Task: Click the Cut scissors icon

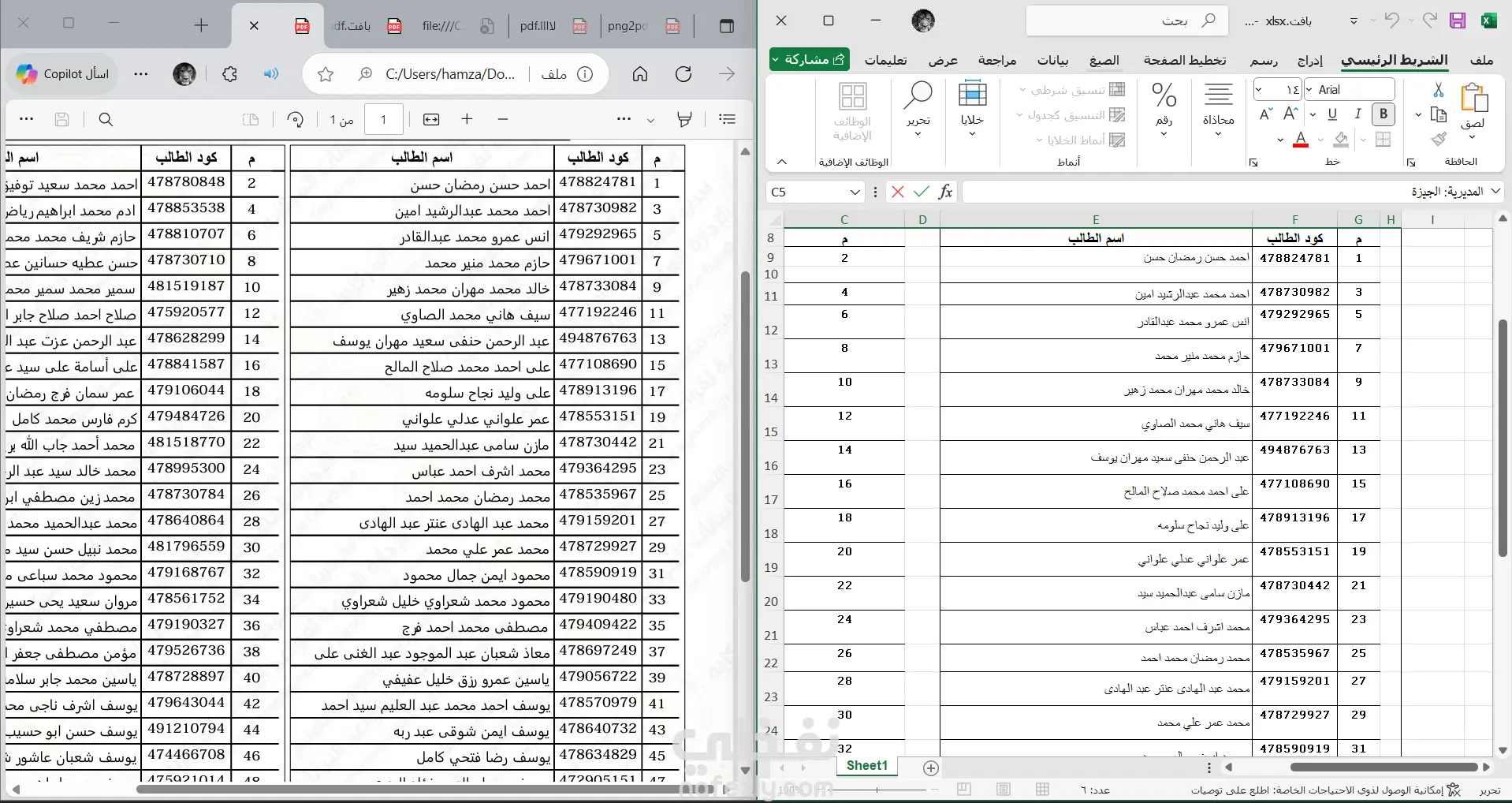Action: [x=1439, y=90]
